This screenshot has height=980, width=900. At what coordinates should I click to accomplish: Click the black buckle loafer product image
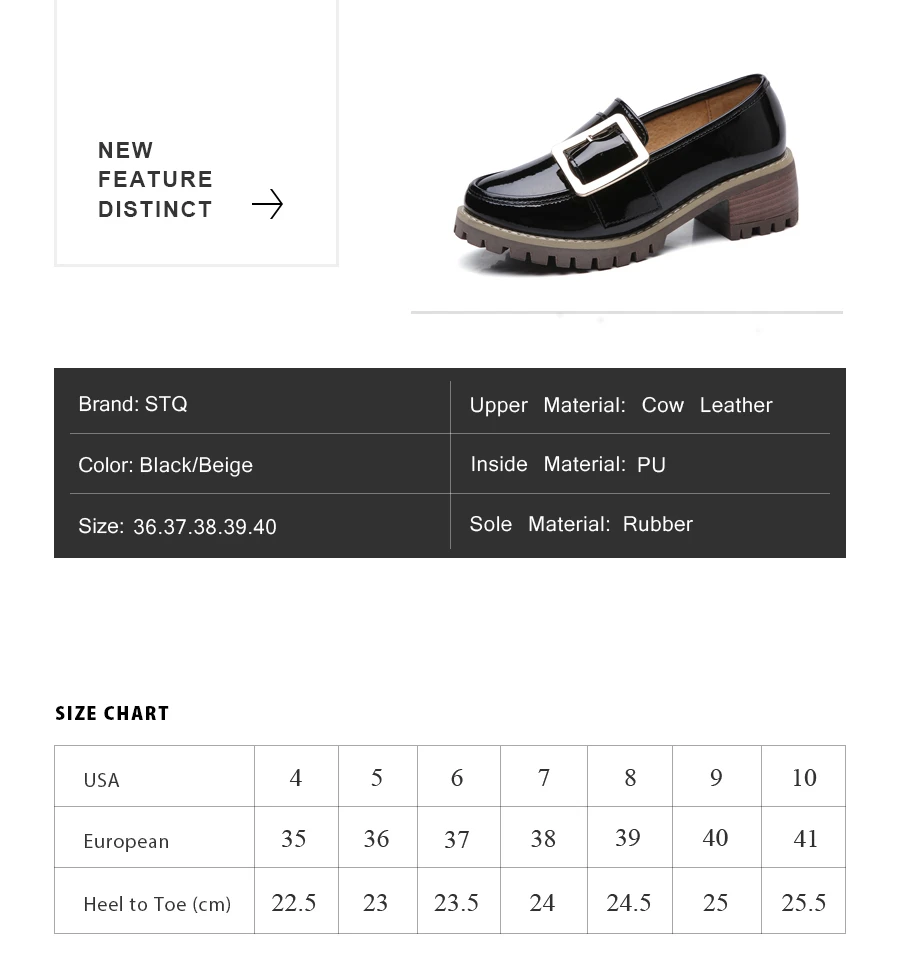(626, 174)
